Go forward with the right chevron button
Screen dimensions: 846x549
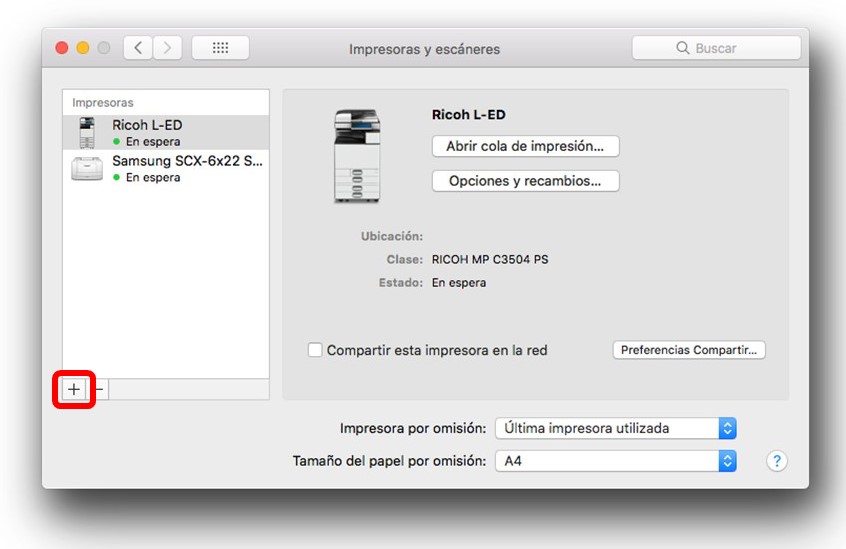pyautogui.click(x=167, y=48)
